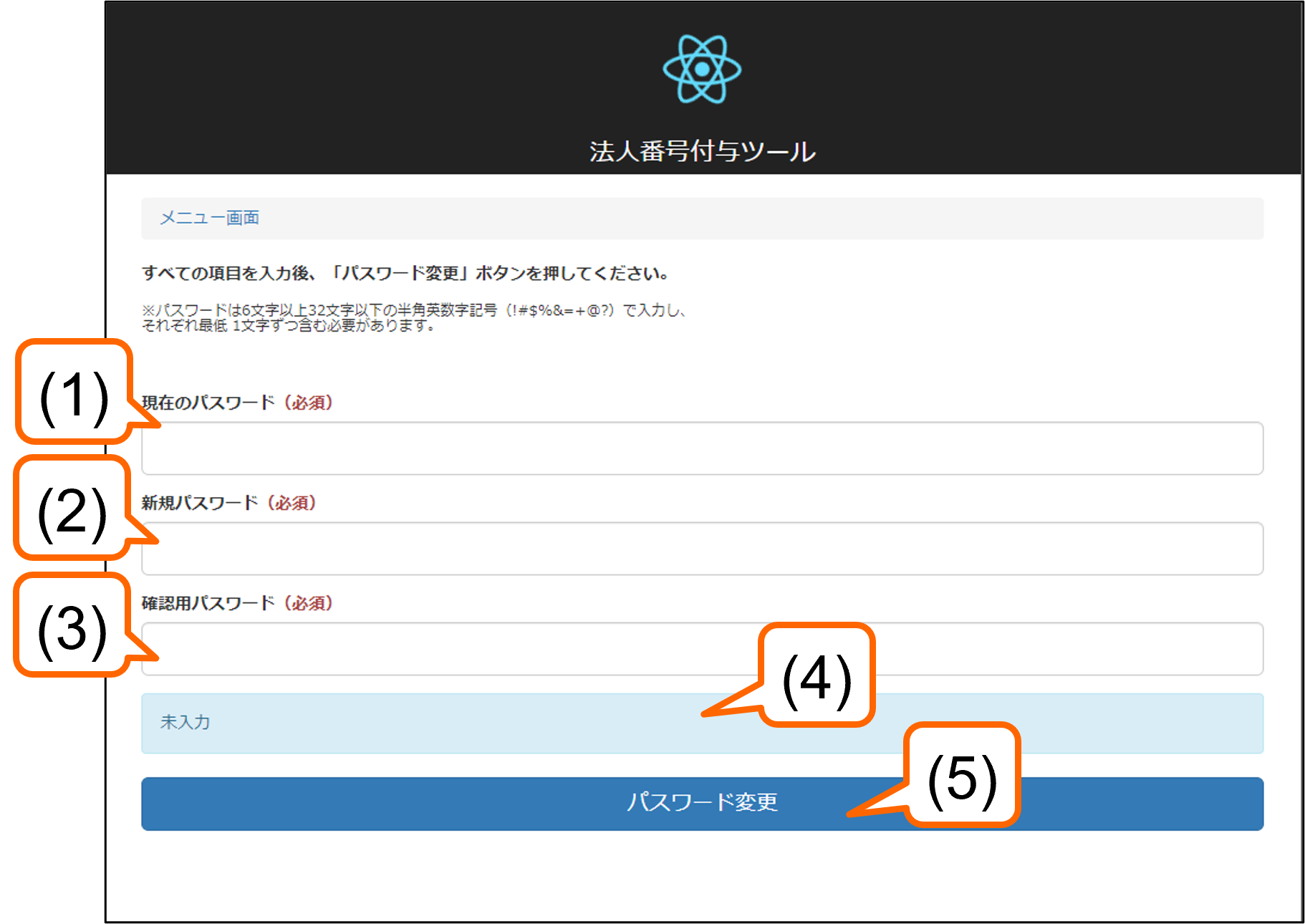Click the 法人番号付与ツール header title

702,151
